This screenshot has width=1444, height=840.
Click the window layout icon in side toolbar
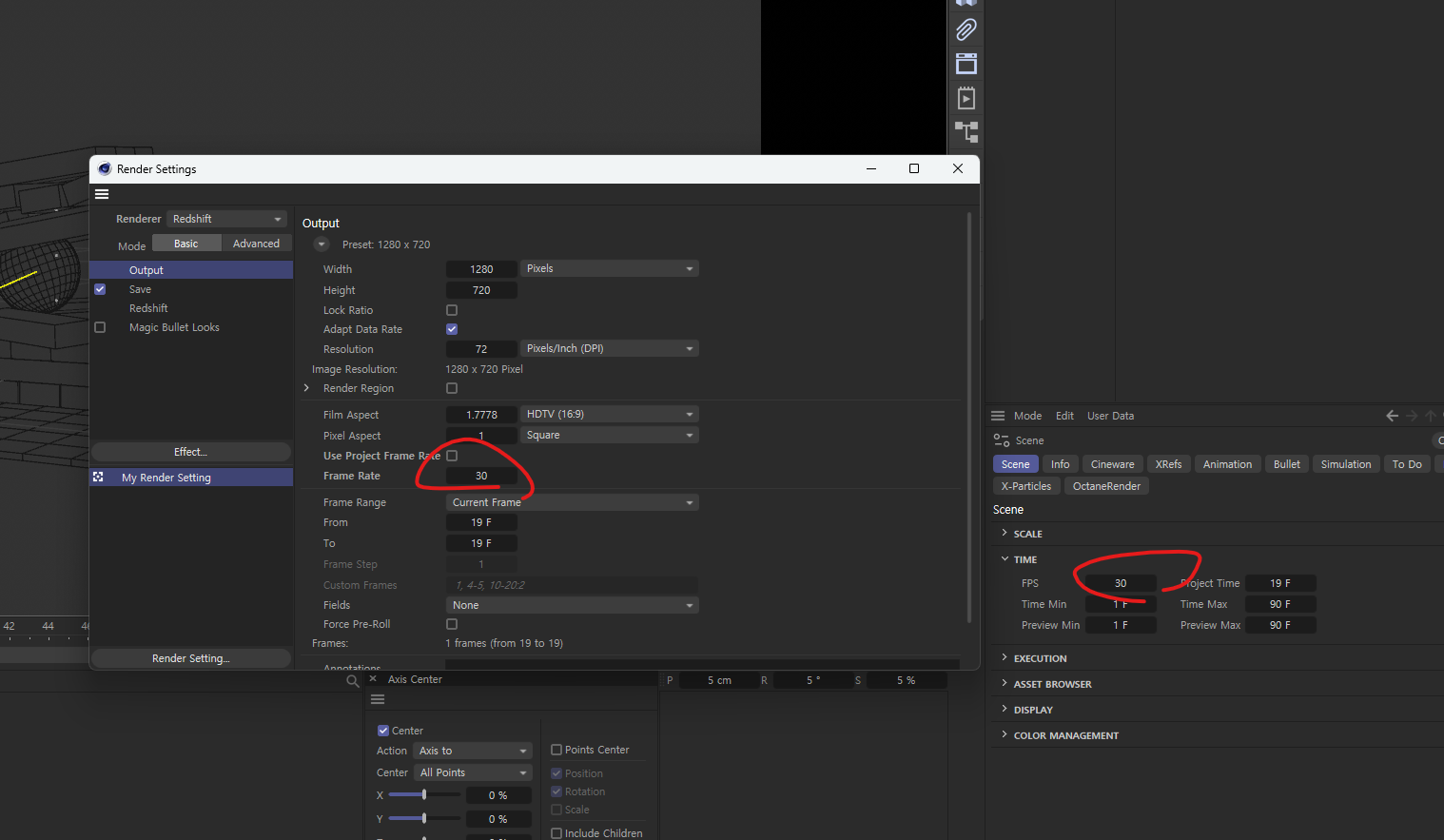(966, 64)
